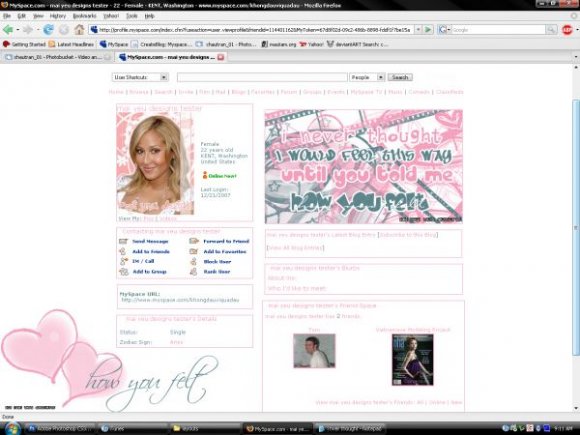Switch to the chautran_01 Photobucket tab
Image resolution: width=580 pixels, height=435 pixels.
(57, 57)
